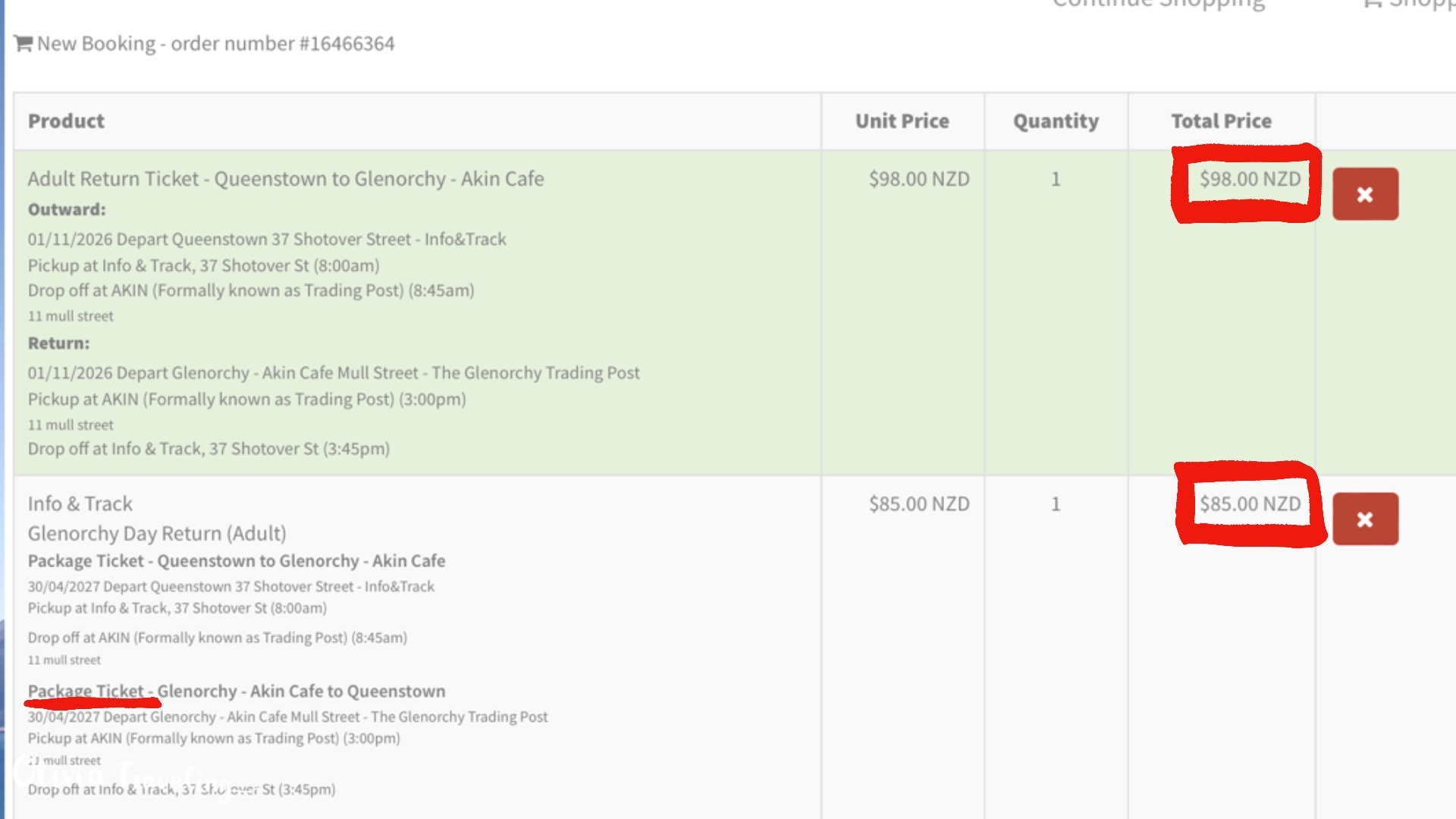
Task: Click the Outward section label
Action: tap(67, 210)
